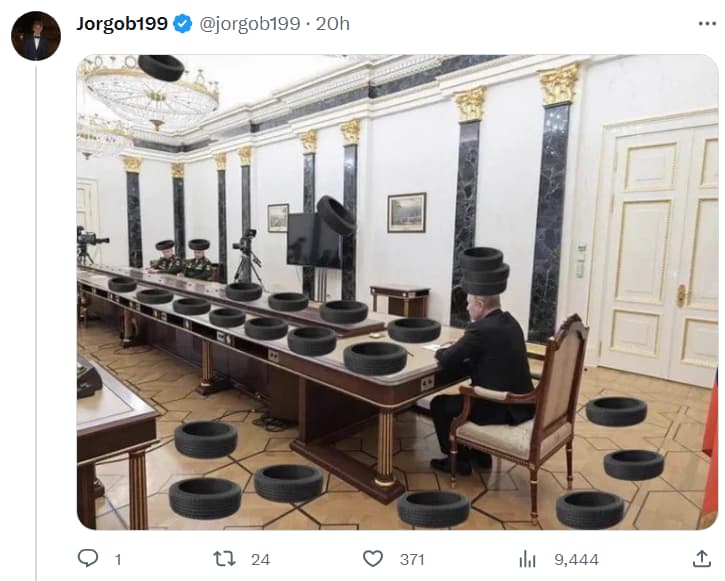
Task: Click the views bar chart icon
Action: [527, 559]
